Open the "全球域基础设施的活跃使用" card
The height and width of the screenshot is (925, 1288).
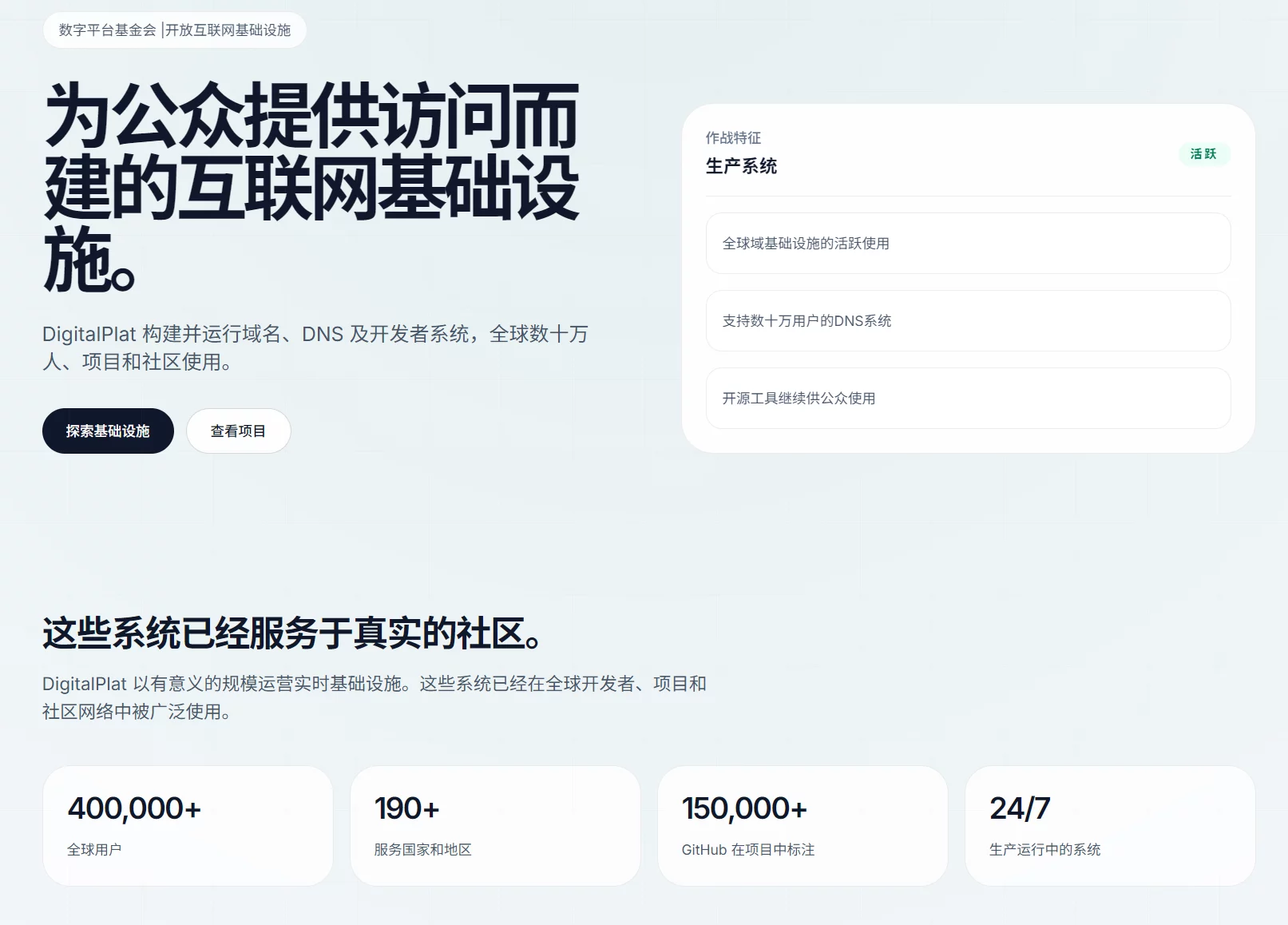[x=967, y=244]
